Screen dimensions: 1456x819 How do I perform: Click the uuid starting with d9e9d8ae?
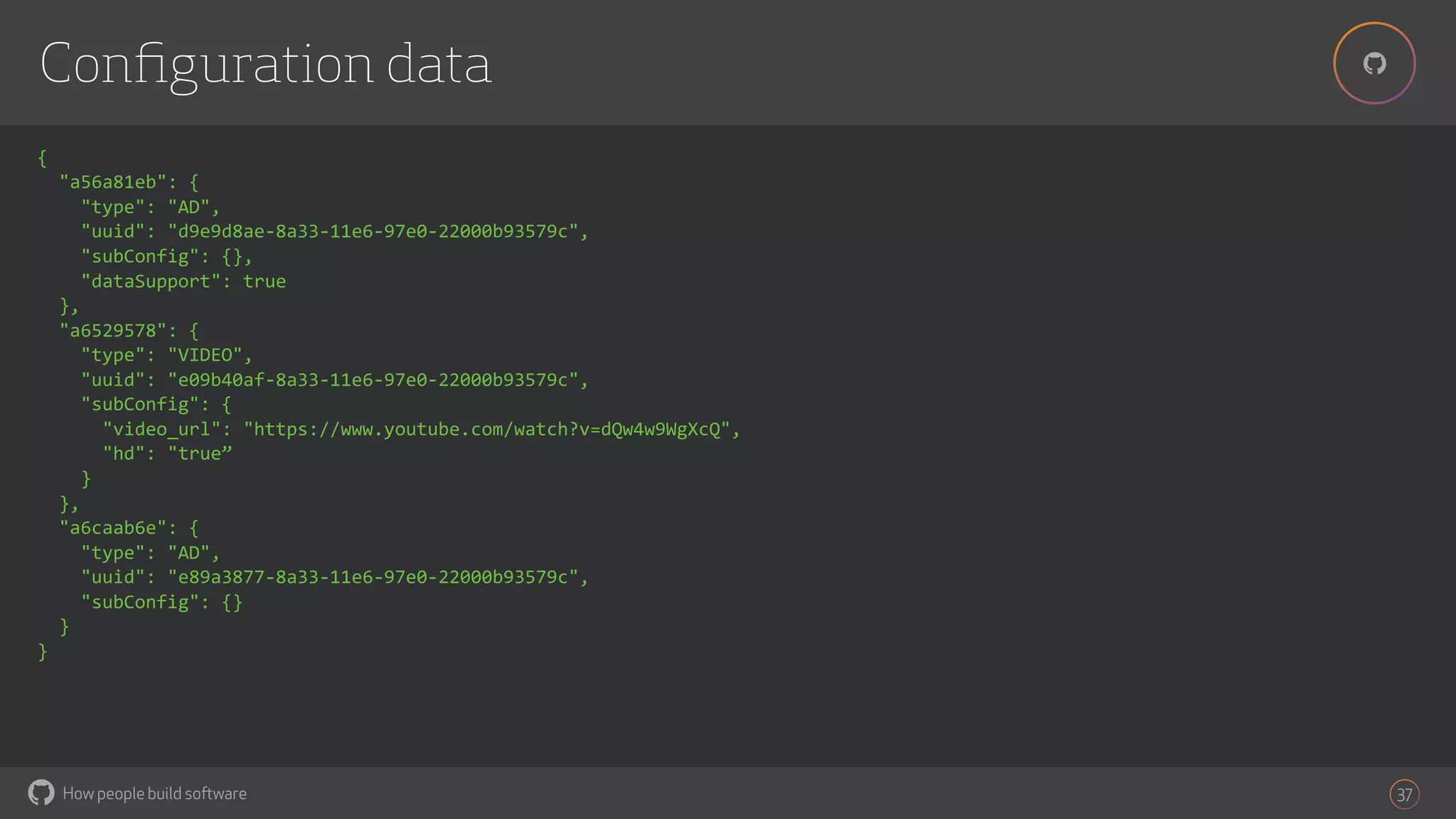pos(372,232)
